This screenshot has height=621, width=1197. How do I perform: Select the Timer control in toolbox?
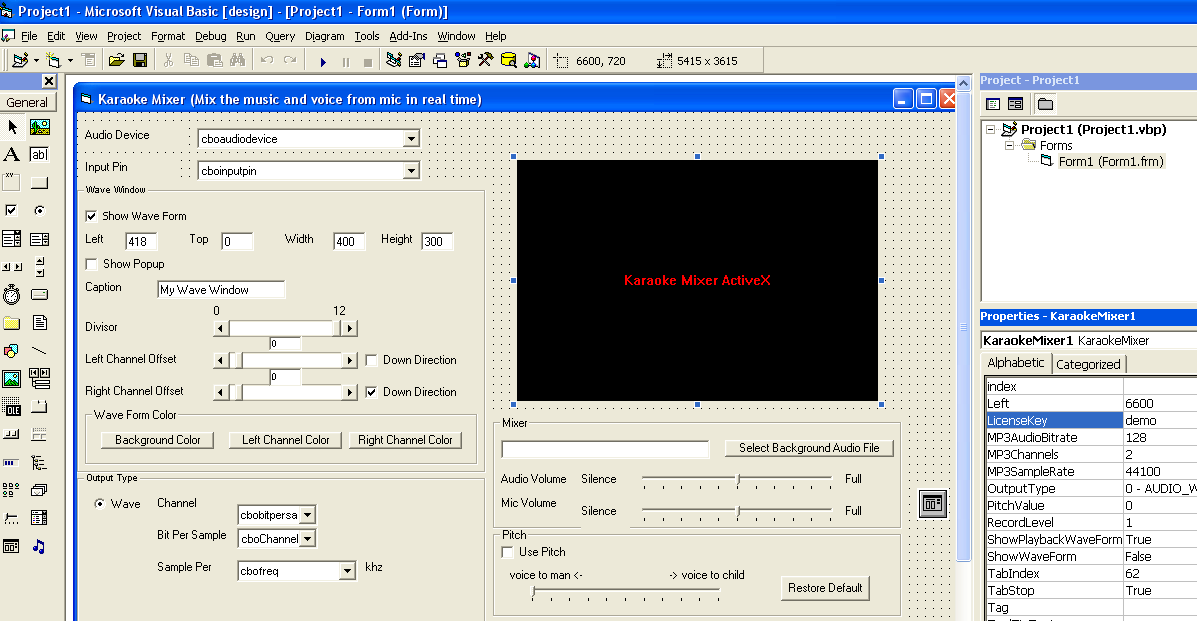click(12, 294)
